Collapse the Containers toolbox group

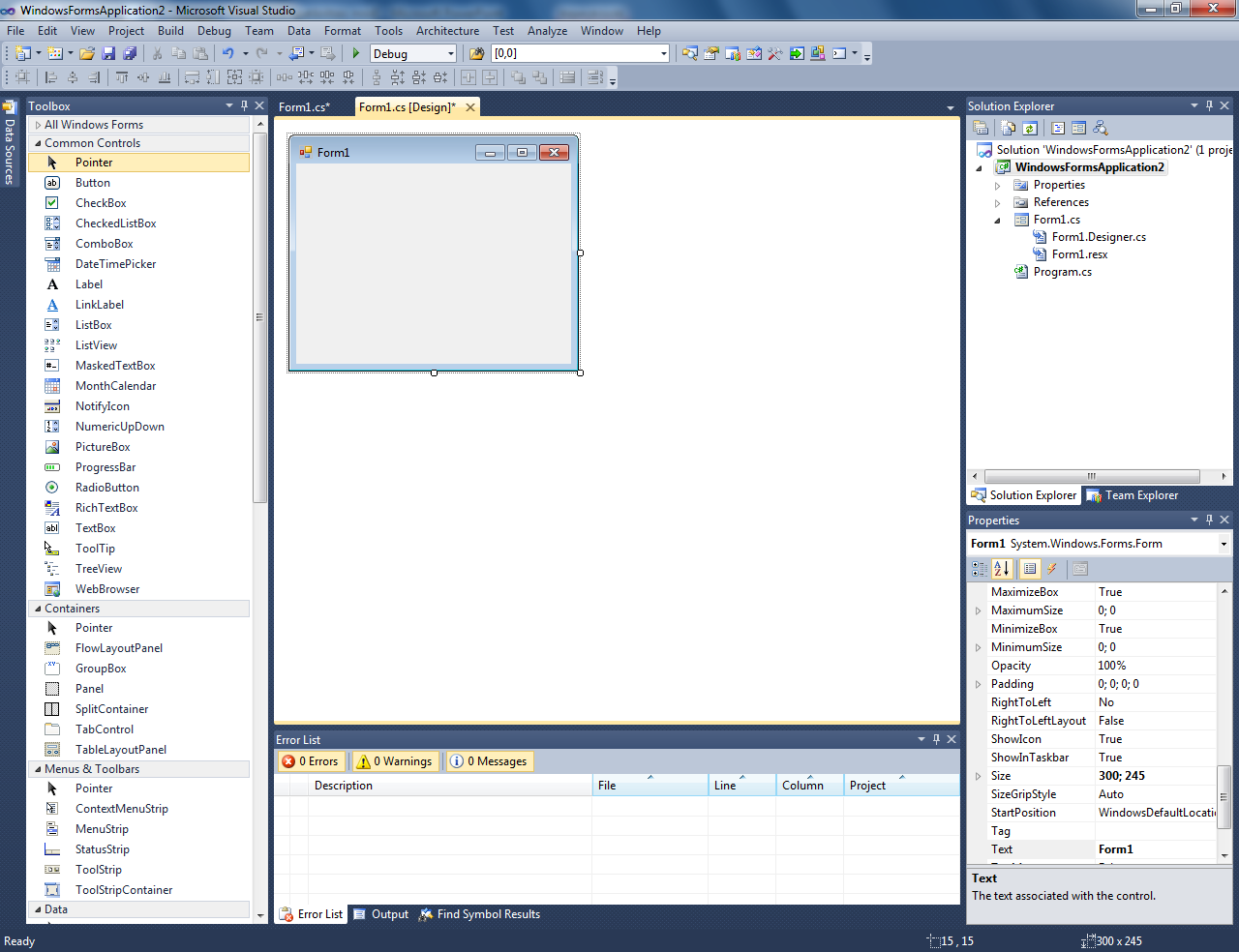pos(38,609)
